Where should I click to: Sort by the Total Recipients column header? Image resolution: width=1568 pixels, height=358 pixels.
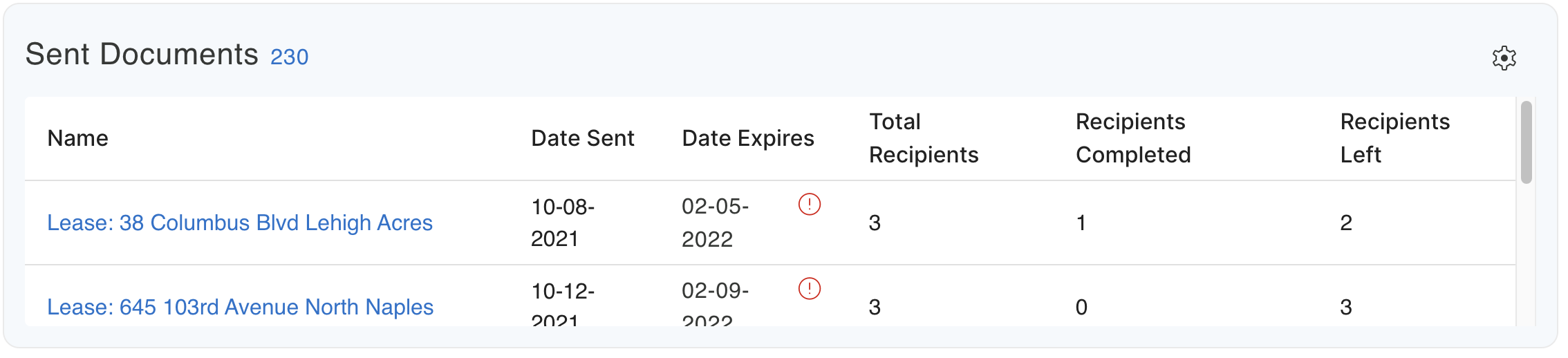point(923,138)
